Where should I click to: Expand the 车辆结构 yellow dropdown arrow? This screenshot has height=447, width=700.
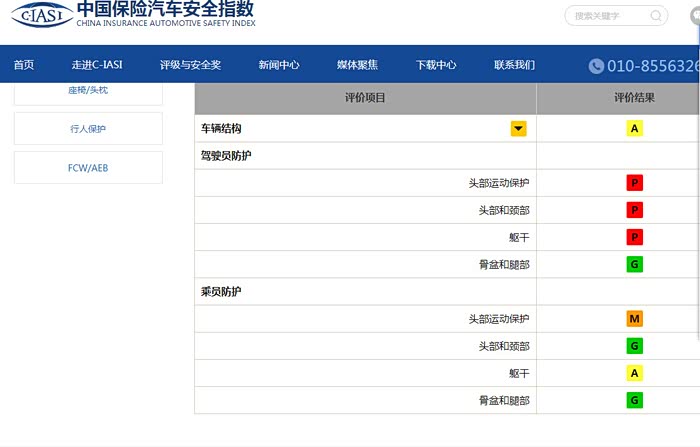(518, 129)
